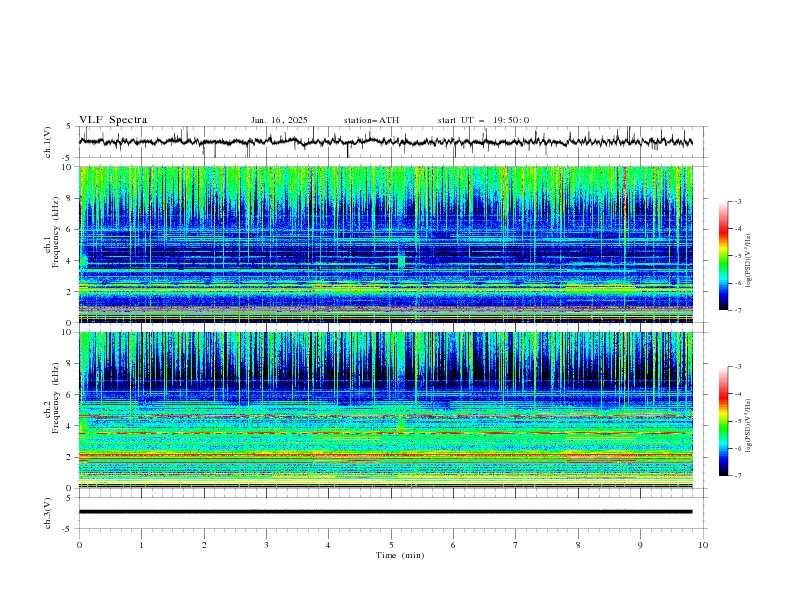The width and height of the screenshot is (792, 612).
Task: Click time axis tick label "5"
Action: click(391, 545)
